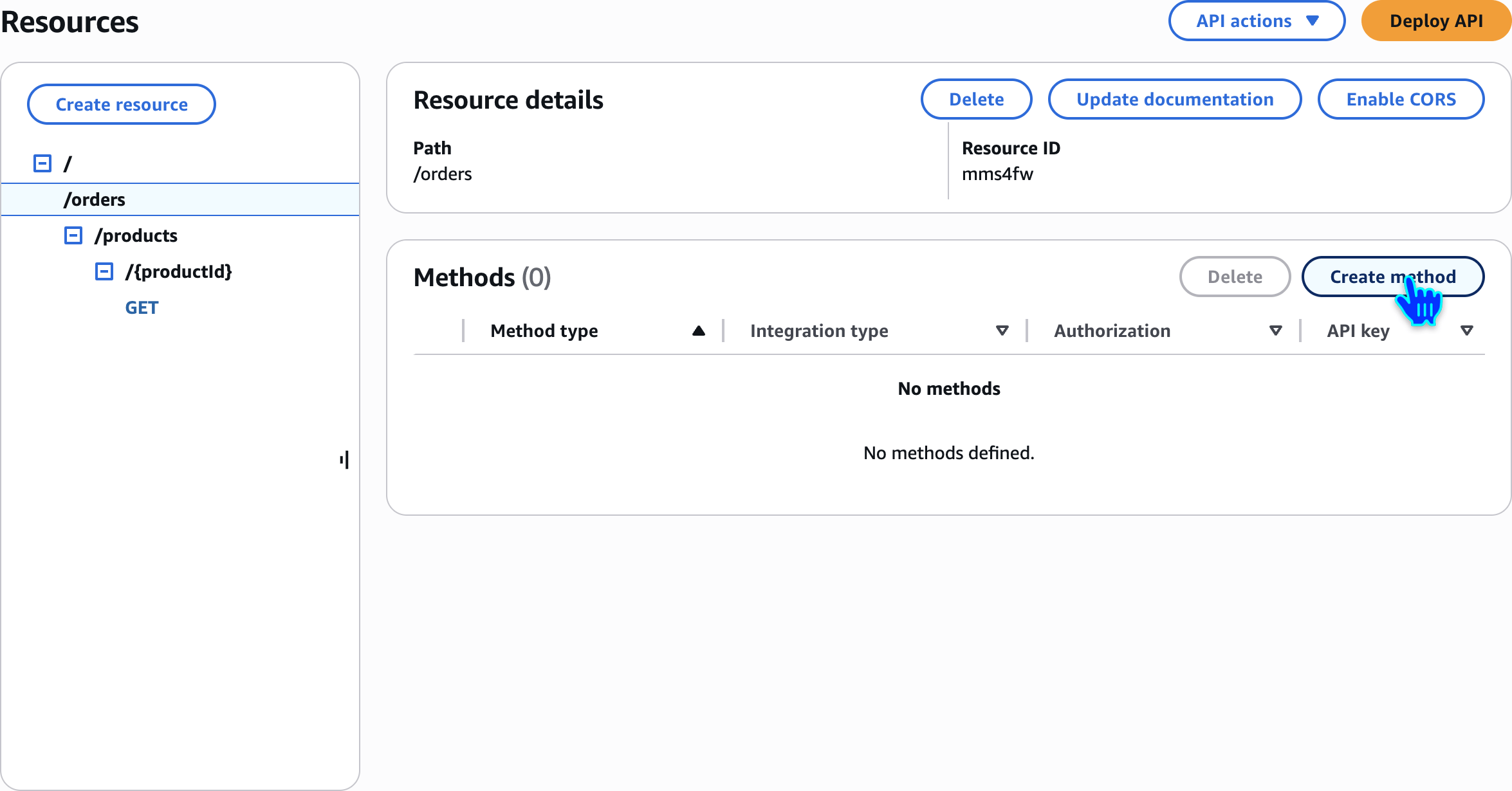Delete the /orders resource
The height and width of the screenshot is (791, 1512).
[x=976, y=100]
